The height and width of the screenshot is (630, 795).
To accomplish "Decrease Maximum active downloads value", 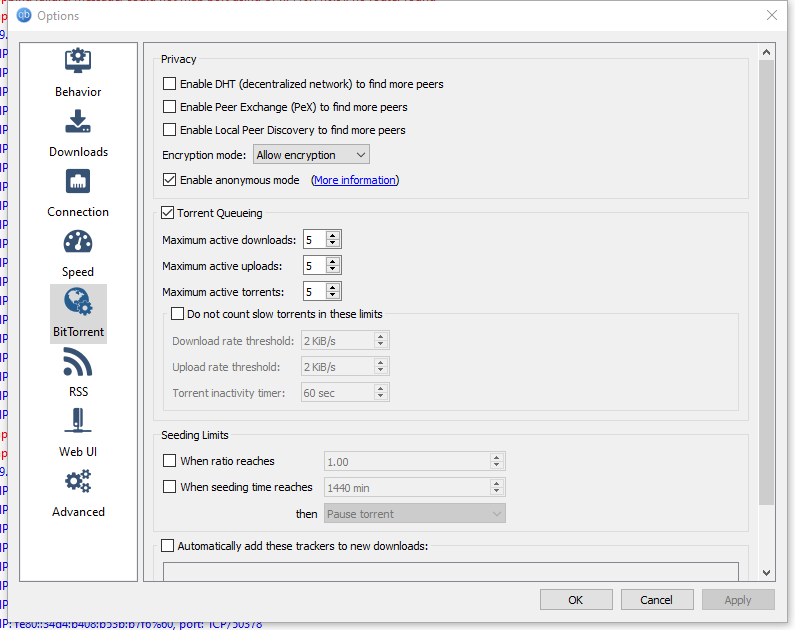I will [333, 243].
